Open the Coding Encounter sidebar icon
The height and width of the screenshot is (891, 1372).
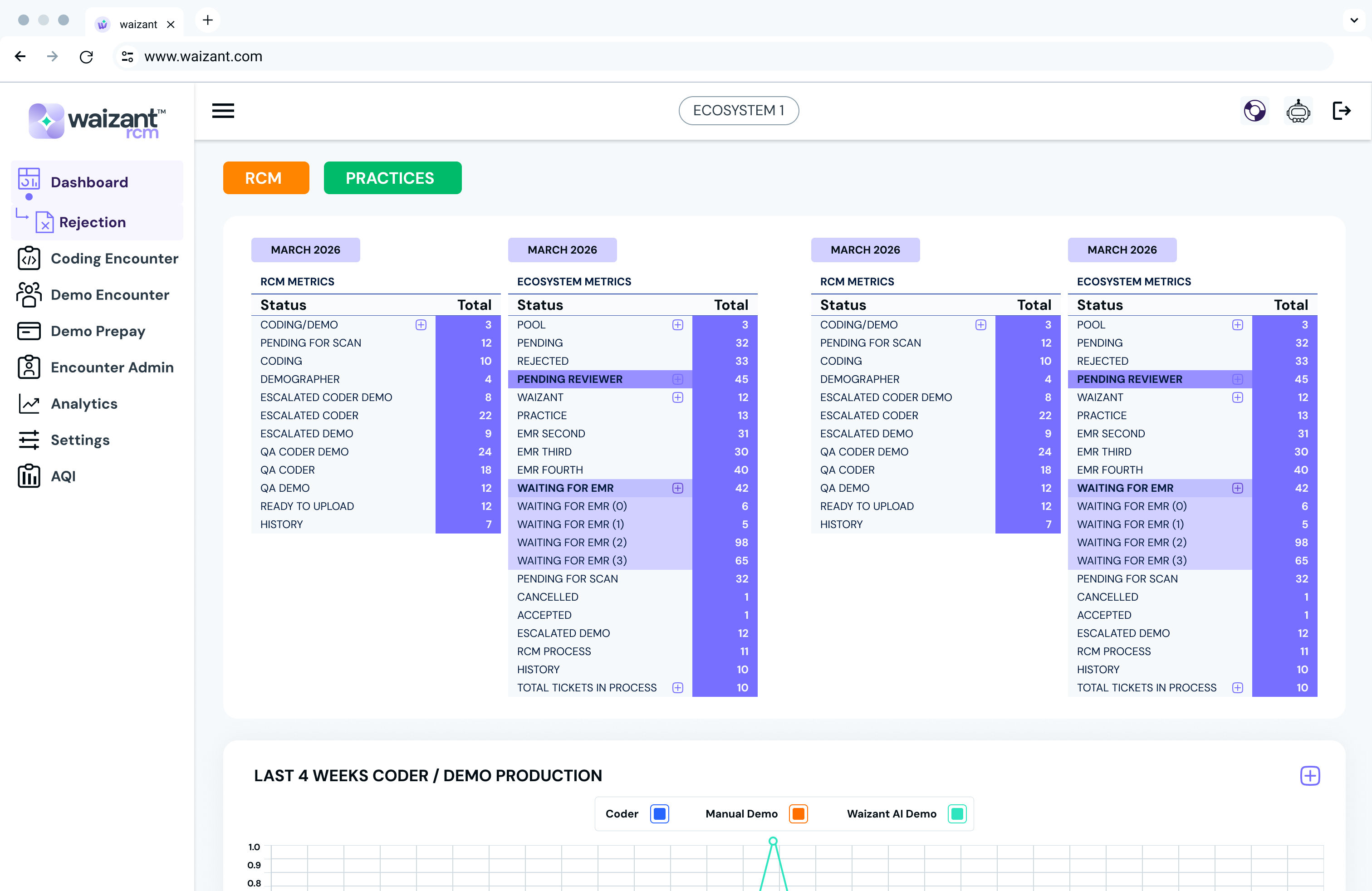click(29, 259)
